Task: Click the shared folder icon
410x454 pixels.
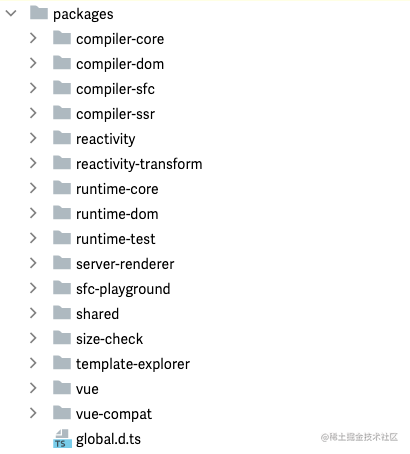Action: 62,313
